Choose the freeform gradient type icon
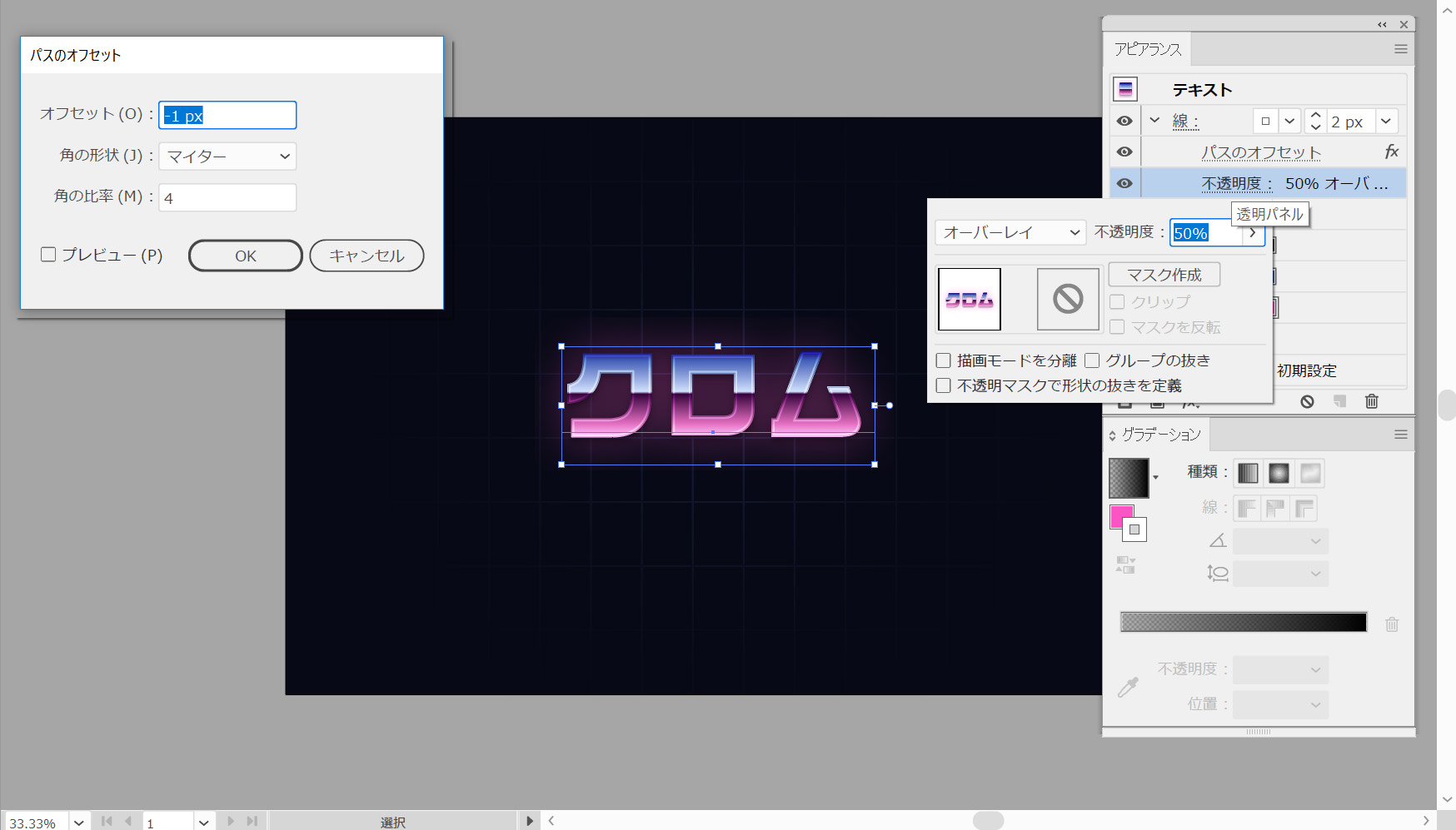The height and width of the screenshot is (830, 1456). (1309, 474)
